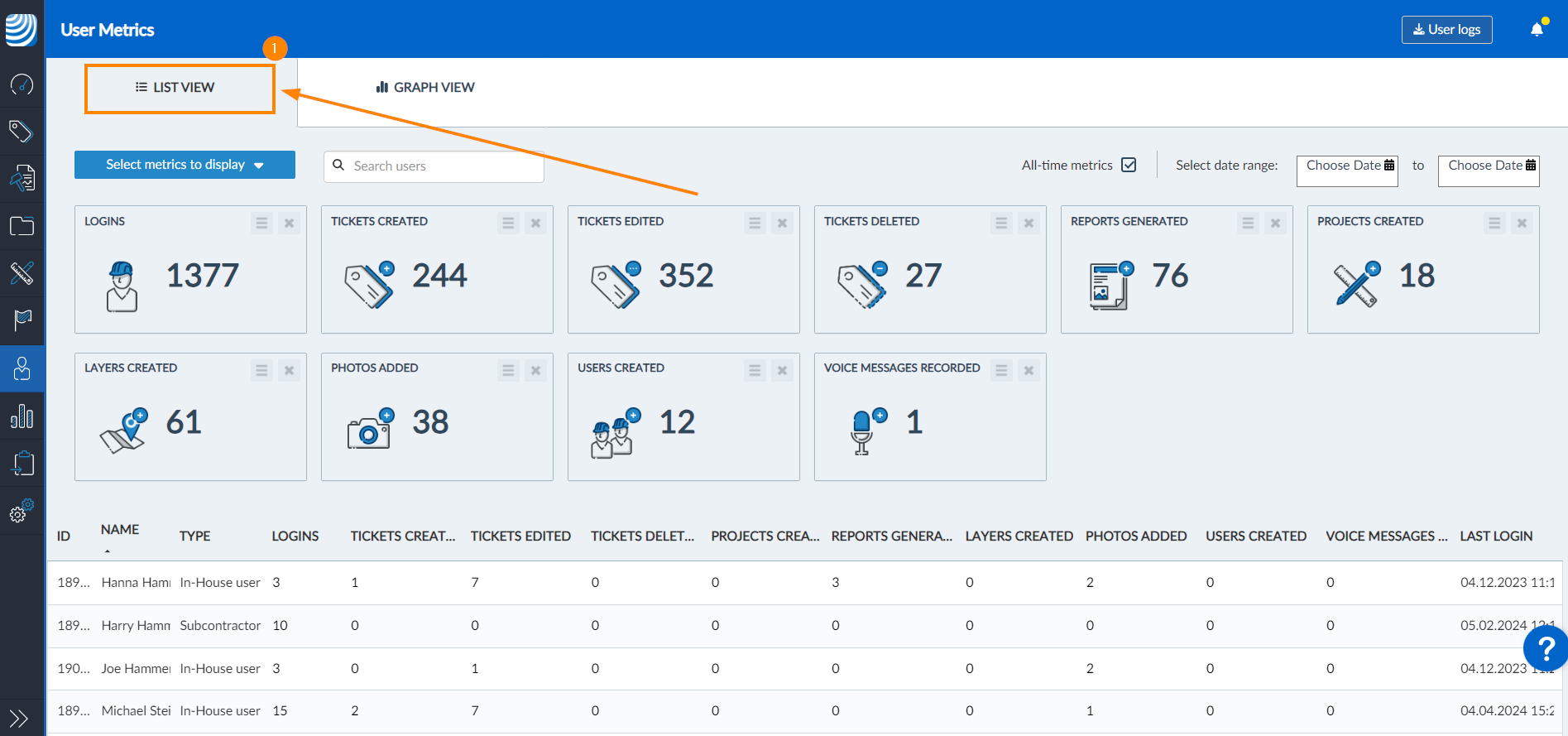1568x736 pixels.
Task: Click the Search users input field
Action: pyautogui.click(x=434, y=166)
